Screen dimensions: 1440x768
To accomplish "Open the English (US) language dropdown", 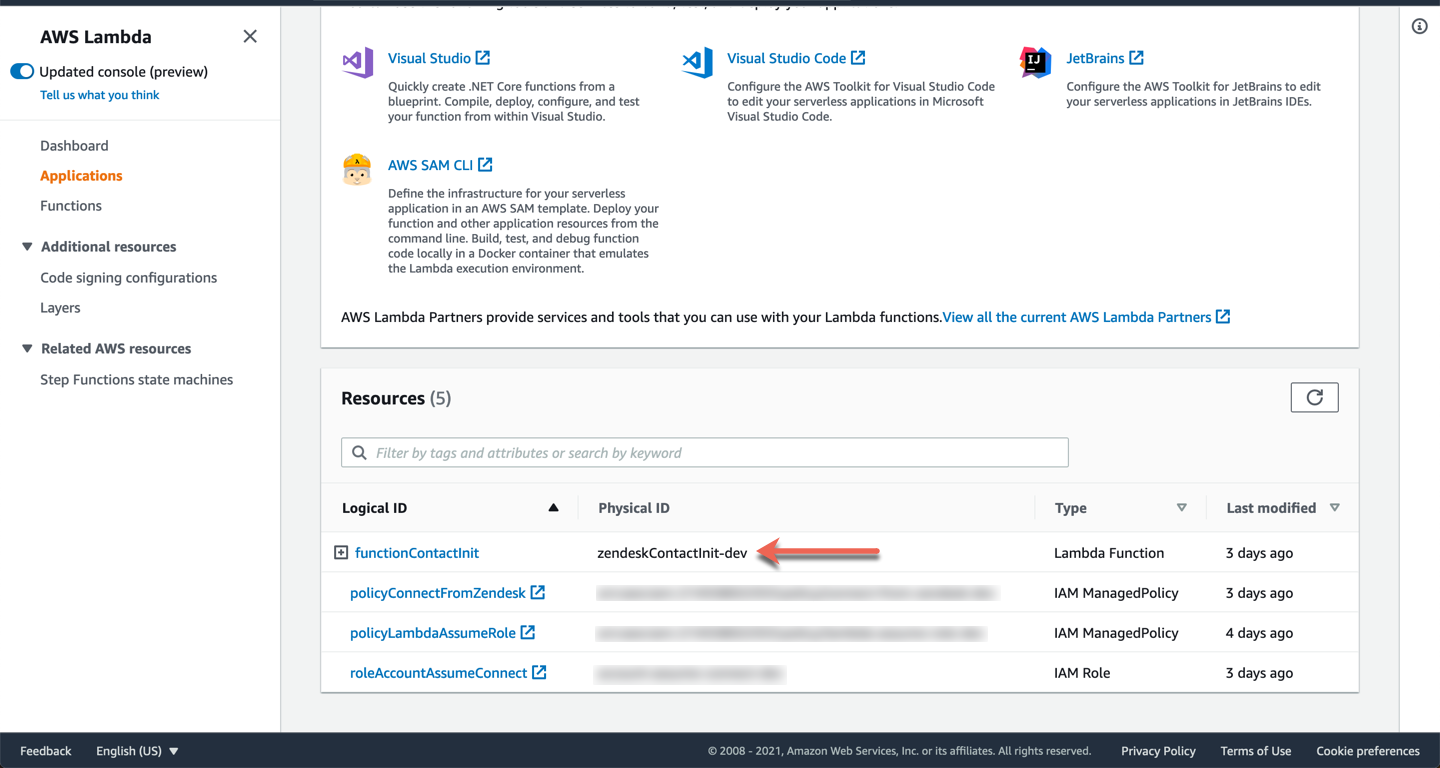I will pos(137,751).
